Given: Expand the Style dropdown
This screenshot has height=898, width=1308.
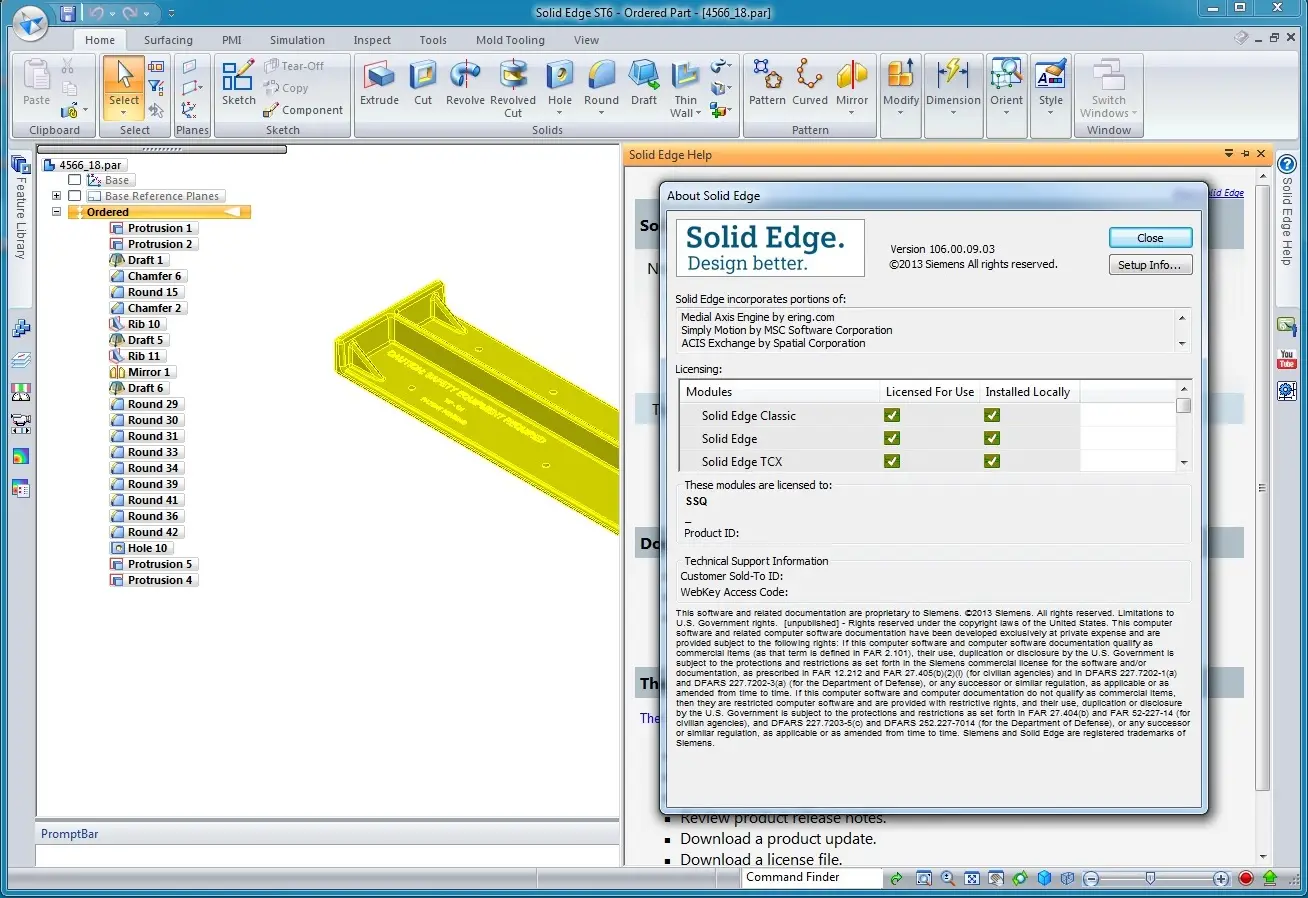Looking at the screenshot, I should coord(1050,112).
